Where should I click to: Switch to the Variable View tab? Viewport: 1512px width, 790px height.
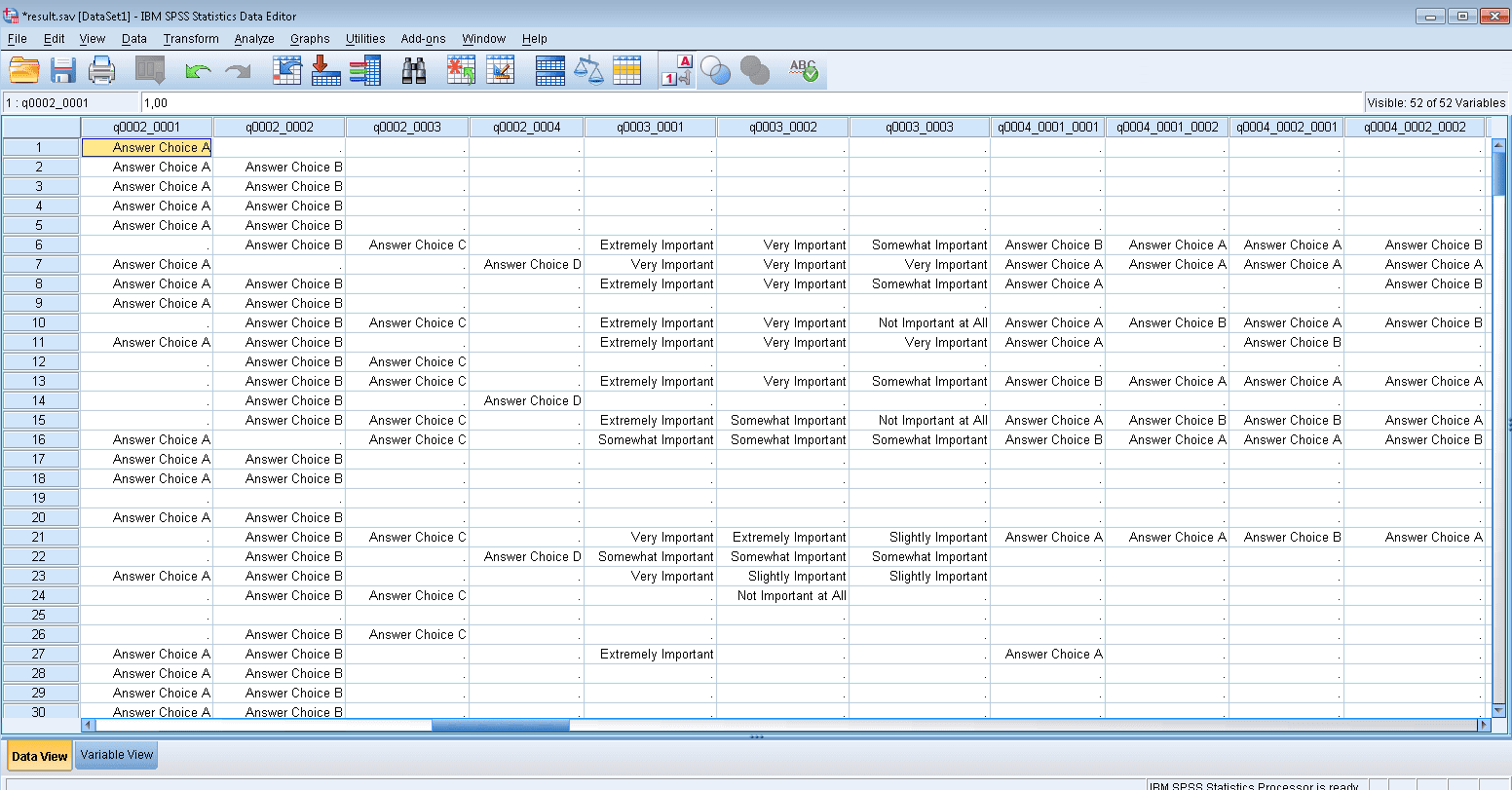[x=116, y=755]
